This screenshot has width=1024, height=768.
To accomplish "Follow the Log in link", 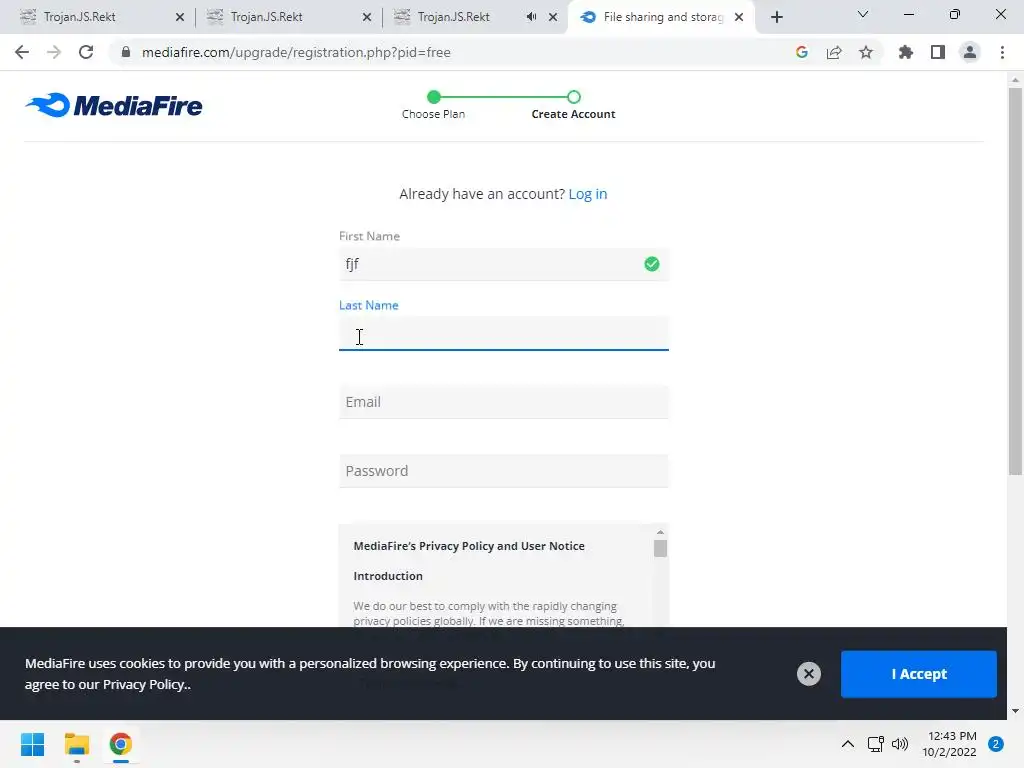I will 588,194.
